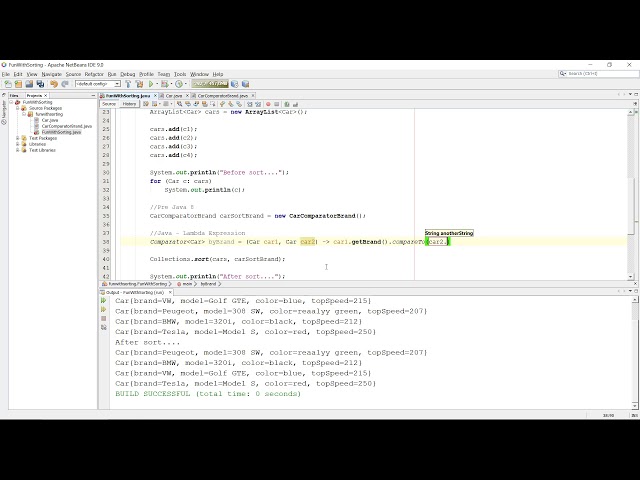The width and height of the screenshot is (640, 480).
Task: Run the project with green play icon
Action: click(x=151, y=84)
